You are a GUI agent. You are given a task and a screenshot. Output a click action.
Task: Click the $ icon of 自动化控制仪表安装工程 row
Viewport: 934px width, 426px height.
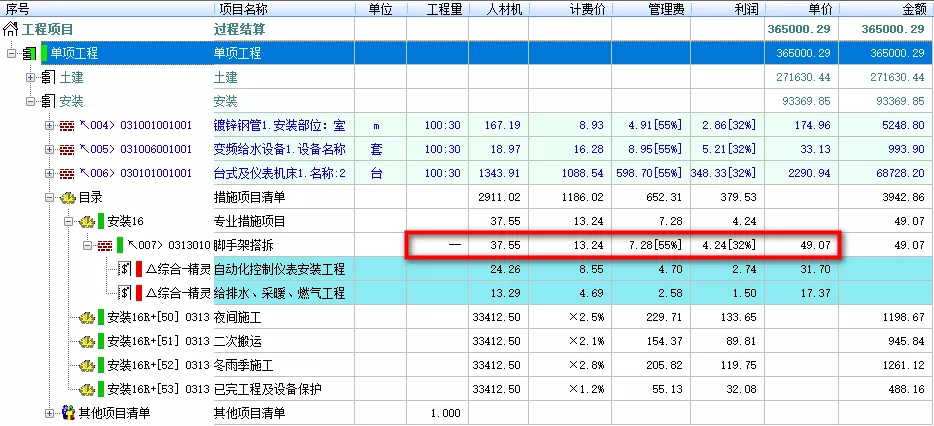(x=125, y=269)
